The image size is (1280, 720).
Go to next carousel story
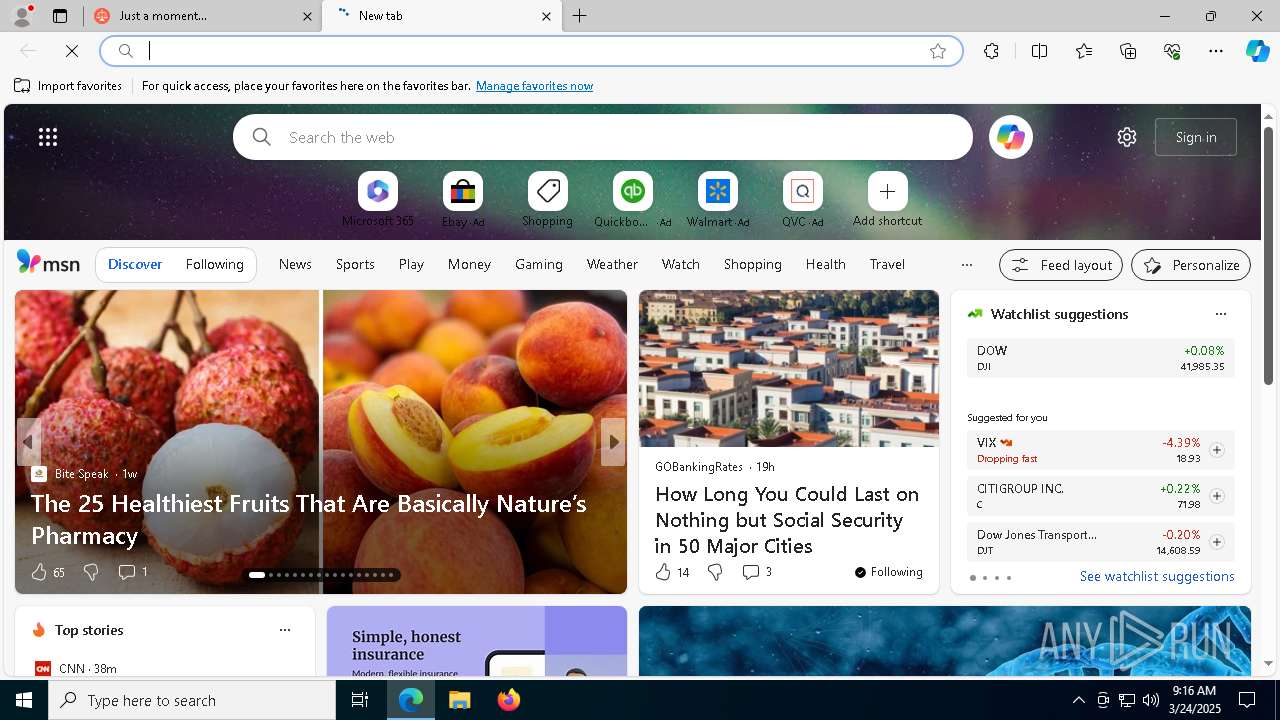coord(613,442)
